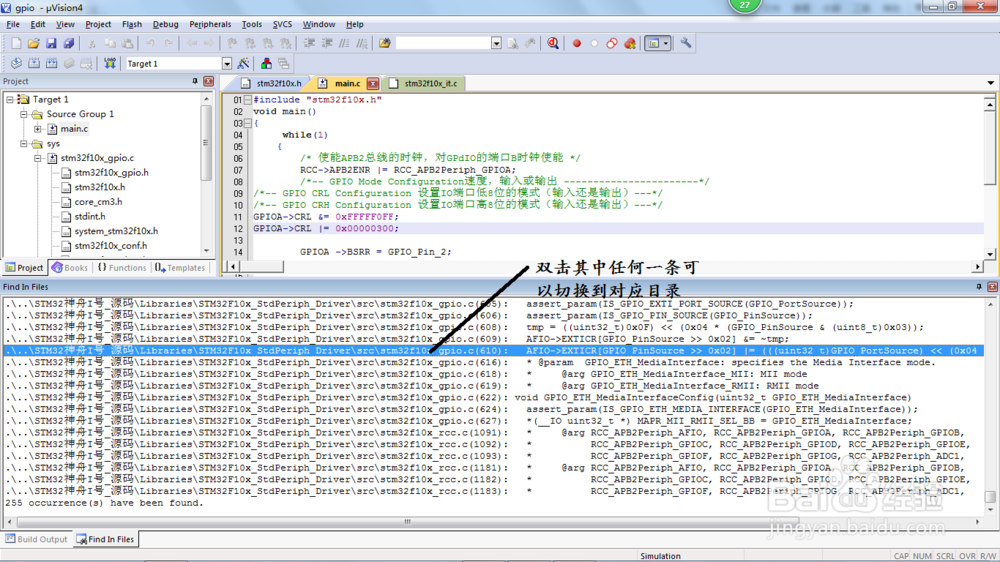1000x562 pixels.
Task: Open the Debug menu
Action: click(165, 24)
